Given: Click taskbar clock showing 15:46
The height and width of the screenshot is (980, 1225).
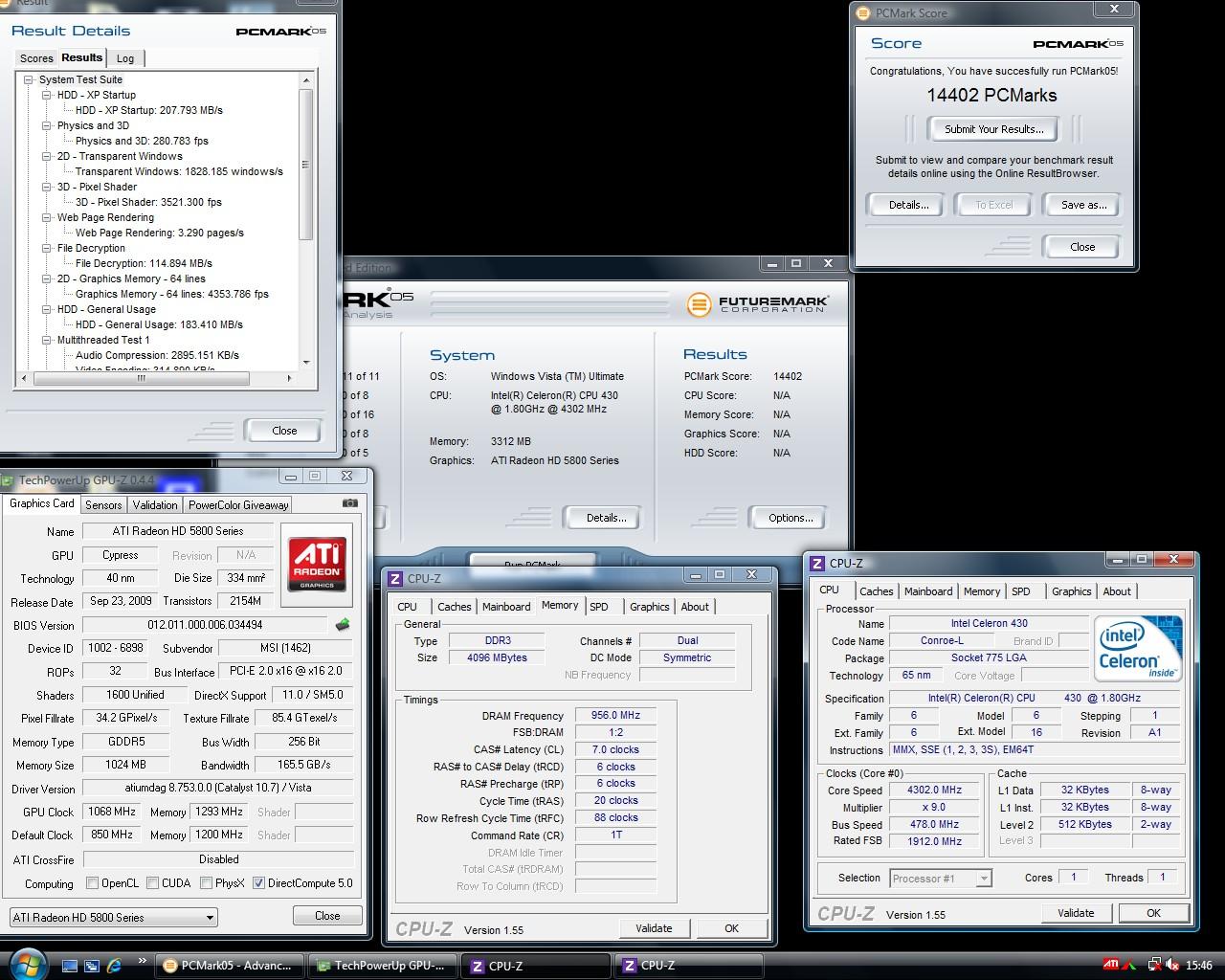Looking at the screenshot, I should [1199, 966].
